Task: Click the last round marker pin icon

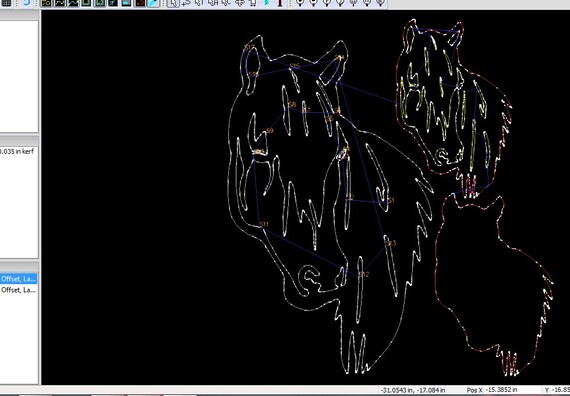Action: pyautogui.click(x=380, y=3)
